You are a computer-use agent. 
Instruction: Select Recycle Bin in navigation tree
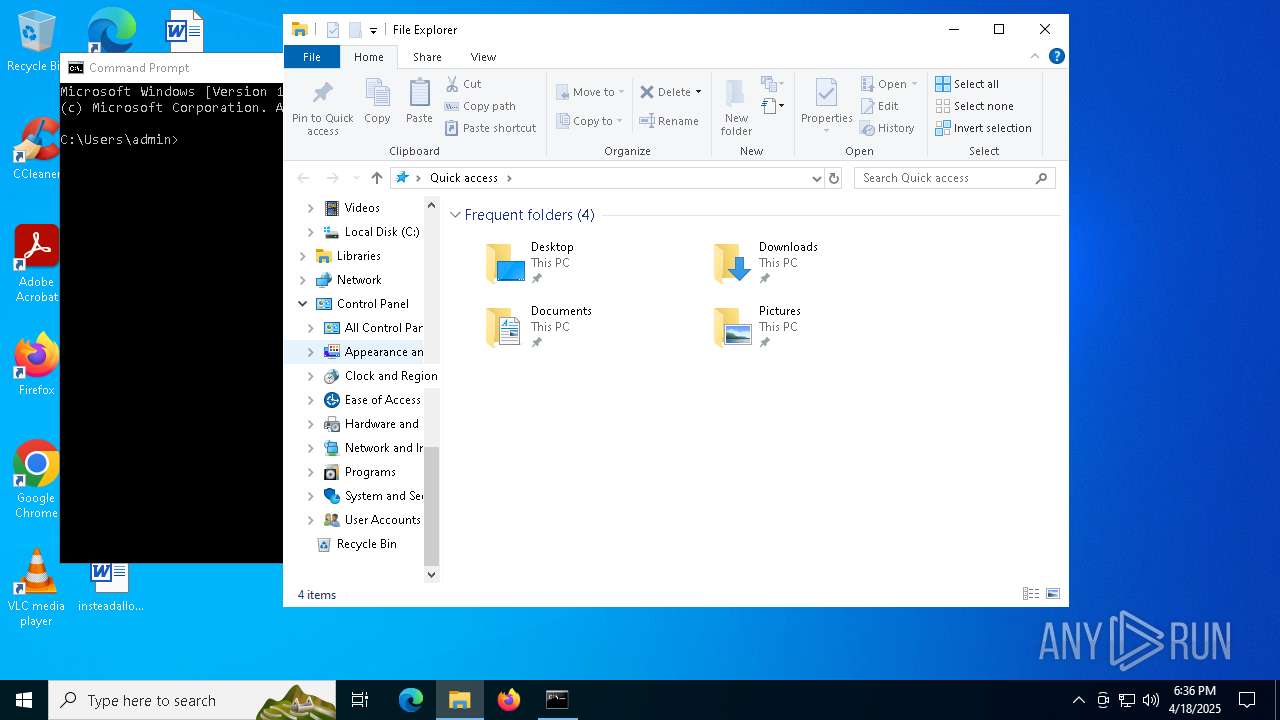pyautogui.click(x=366, y=544)
